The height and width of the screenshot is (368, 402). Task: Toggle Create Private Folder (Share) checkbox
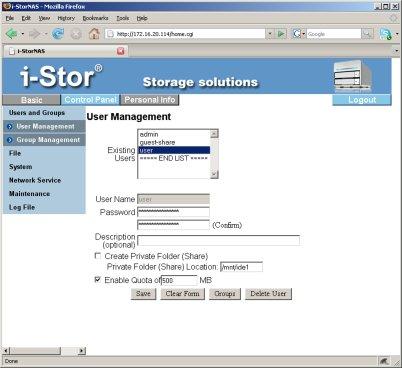click(x=98, y=256)
